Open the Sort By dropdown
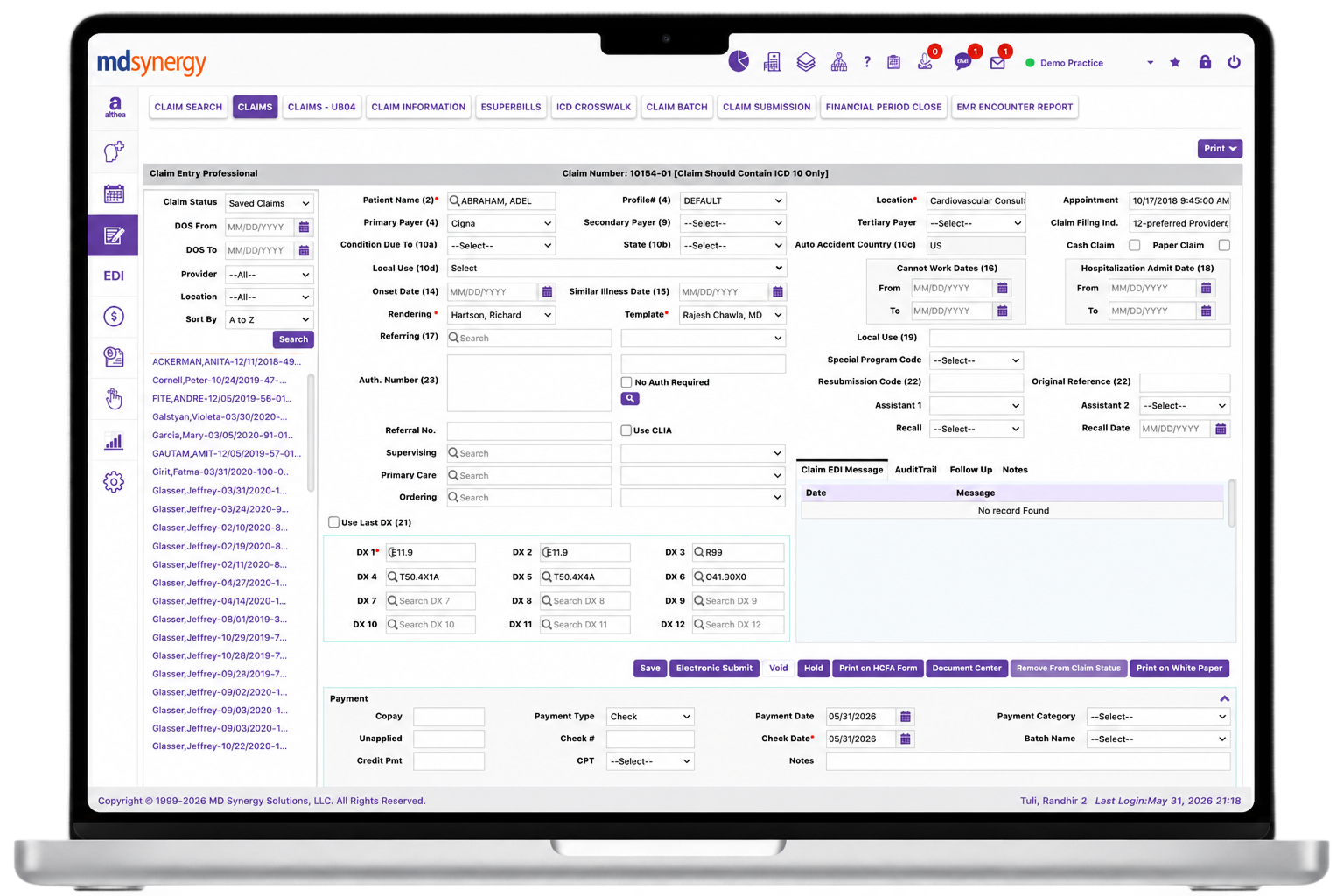This screenshot has width=1344, height=896. coord(269,320)
